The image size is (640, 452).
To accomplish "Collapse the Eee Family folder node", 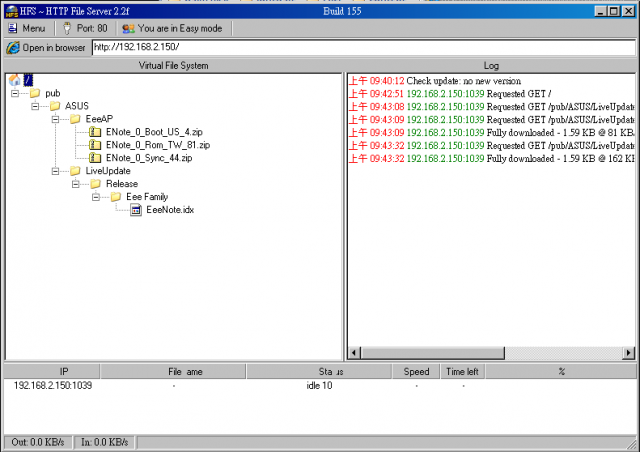I will (x=96, y=197).
